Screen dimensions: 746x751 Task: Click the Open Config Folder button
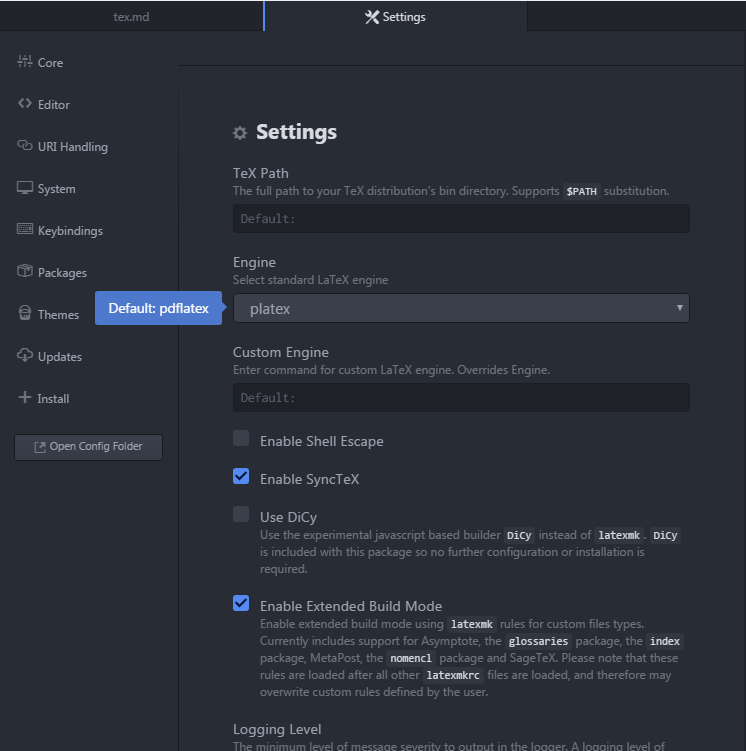coord(88,447)
